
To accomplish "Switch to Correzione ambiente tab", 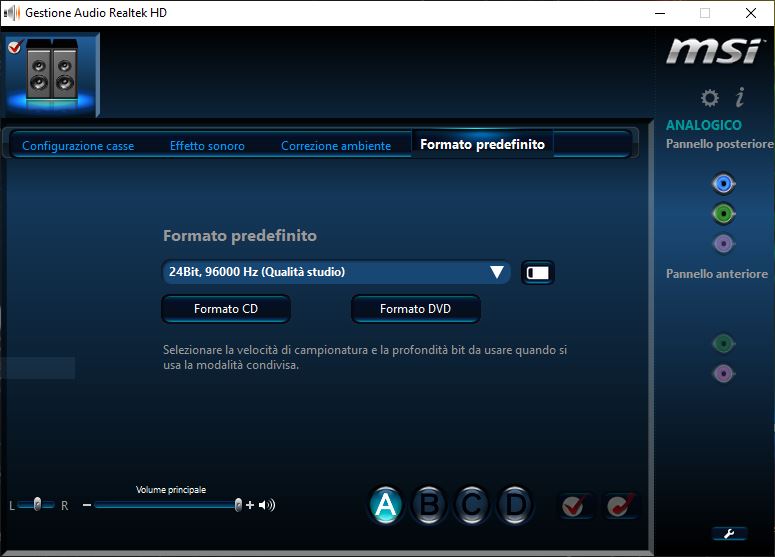I will tap(336, 146).
